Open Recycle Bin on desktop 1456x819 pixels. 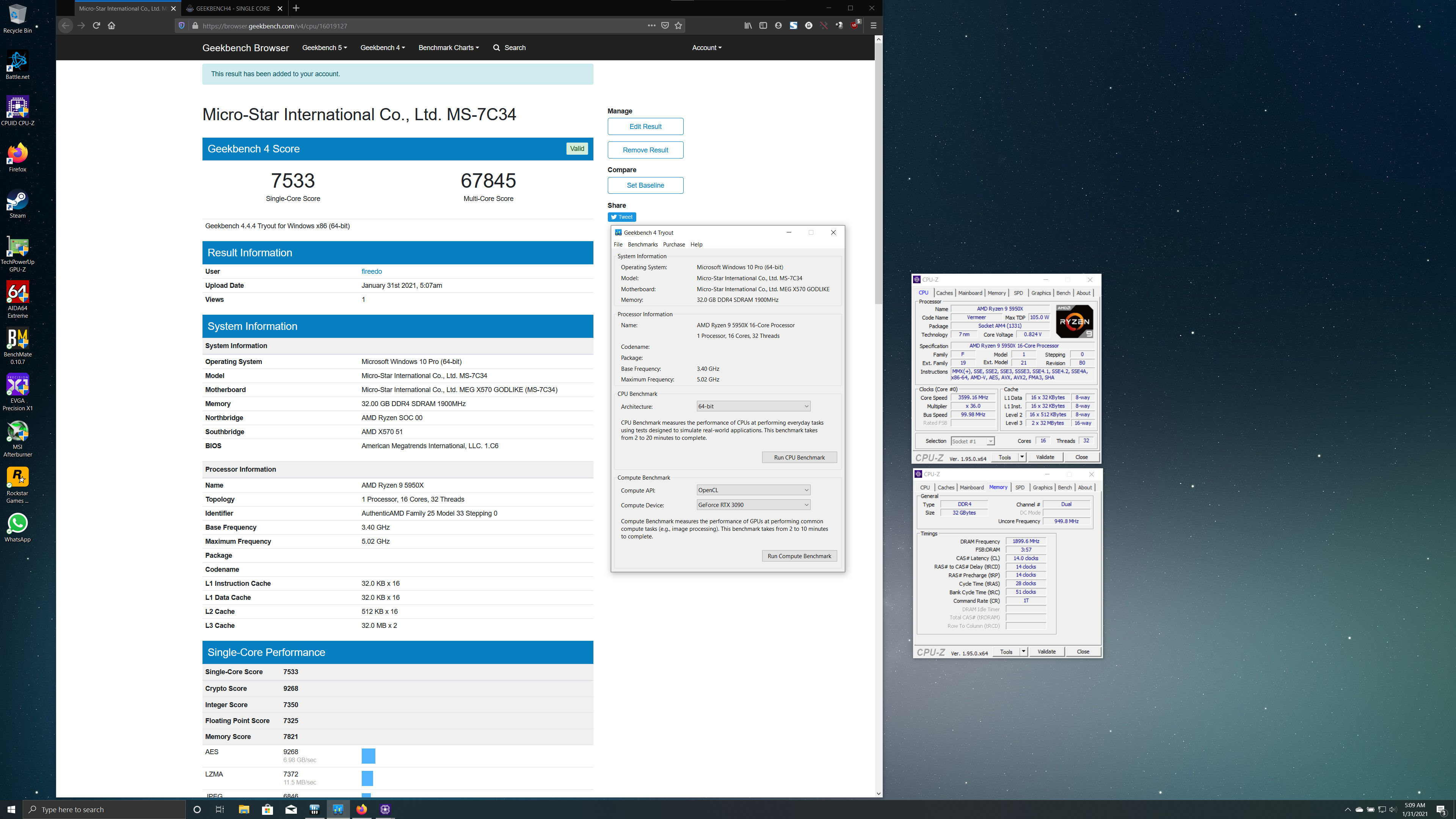(17, 19)
